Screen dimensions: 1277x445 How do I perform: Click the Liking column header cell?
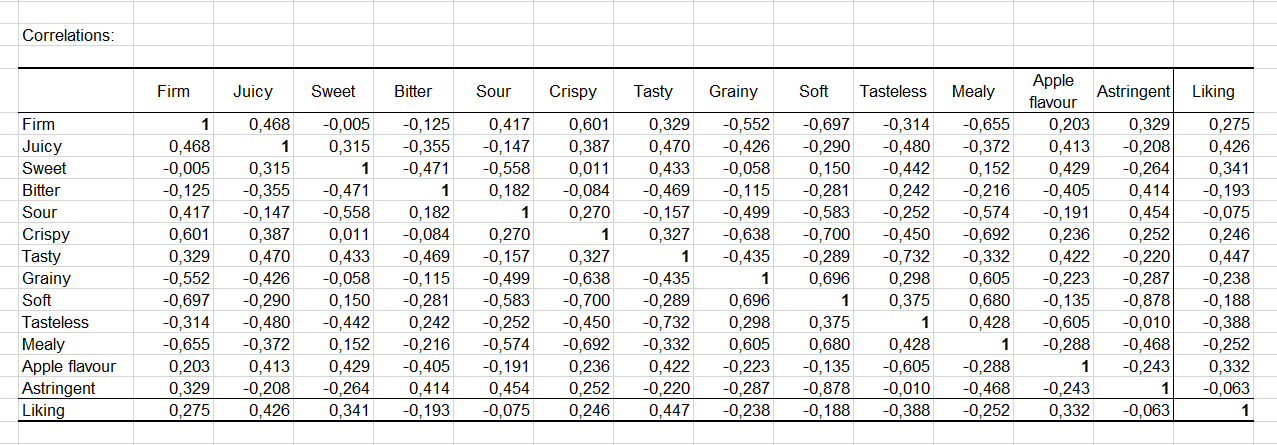(x=1213, y=91)
